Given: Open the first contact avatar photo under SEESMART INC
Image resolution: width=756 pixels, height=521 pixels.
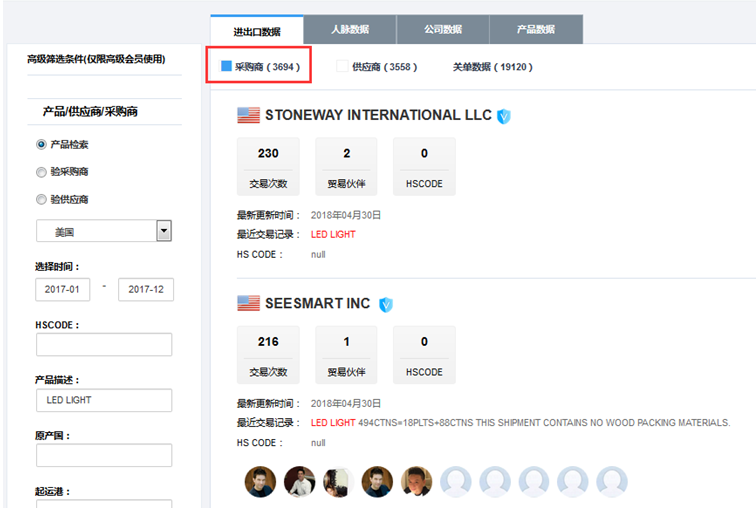Looking at the screenshot, I should (x=260, y=481).
